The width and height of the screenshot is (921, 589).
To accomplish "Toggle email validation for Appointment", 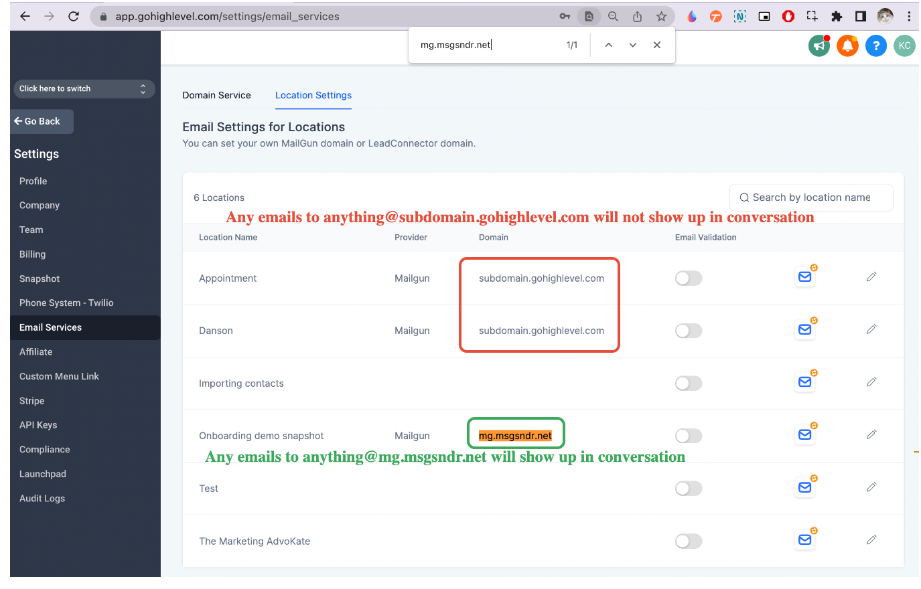I will coord(688,278).
